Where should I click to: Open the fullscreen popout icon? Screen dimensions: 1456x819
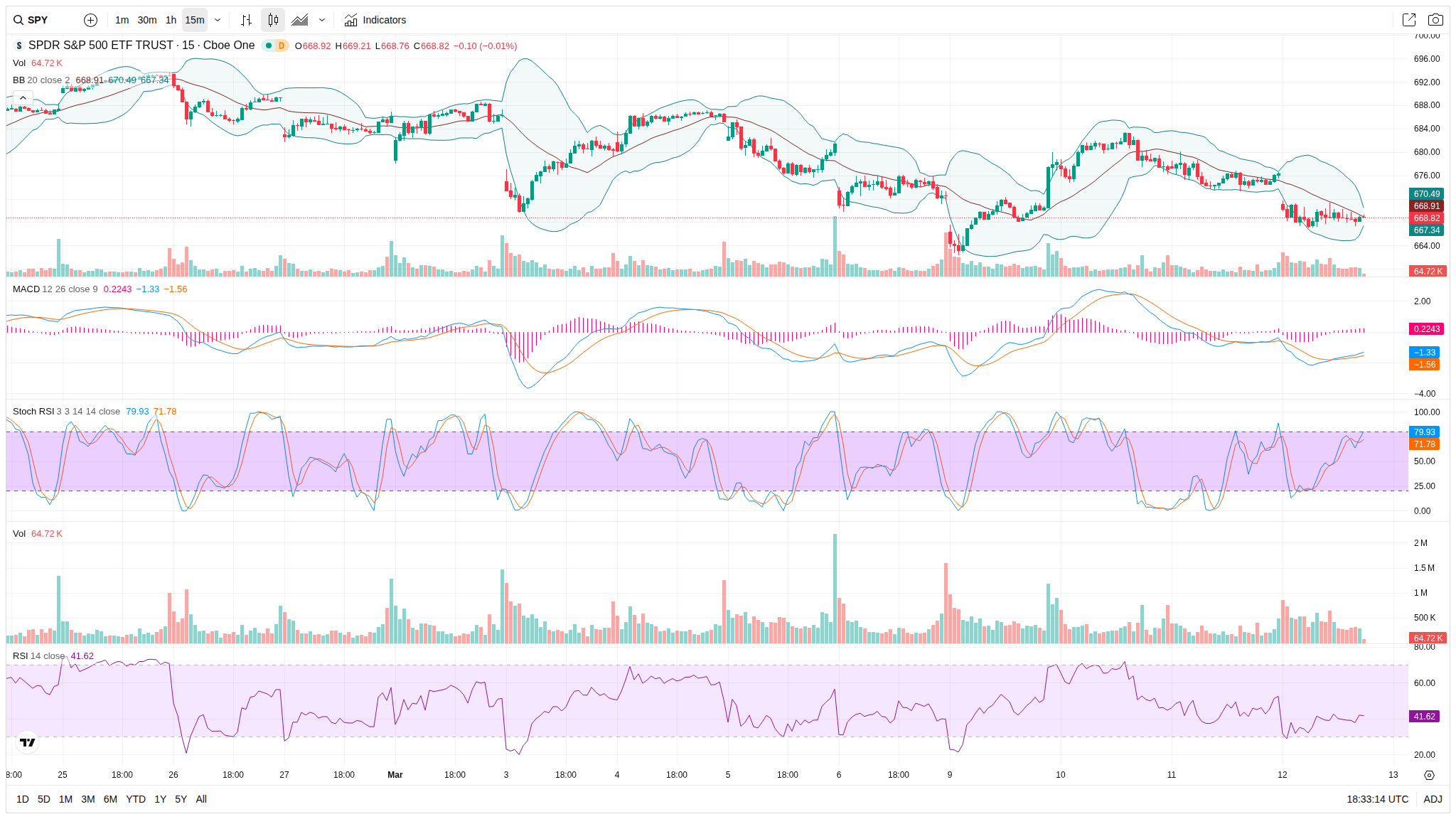point(1408,20)
